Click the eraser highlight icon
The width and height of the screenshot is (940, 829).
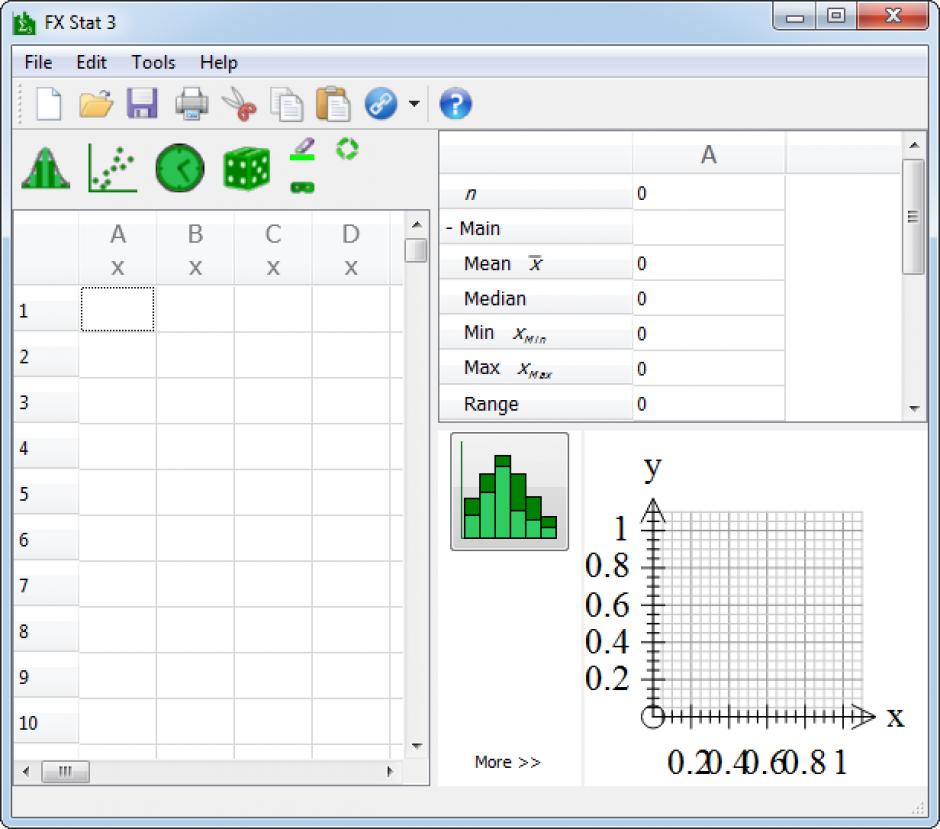click(303, 149)
